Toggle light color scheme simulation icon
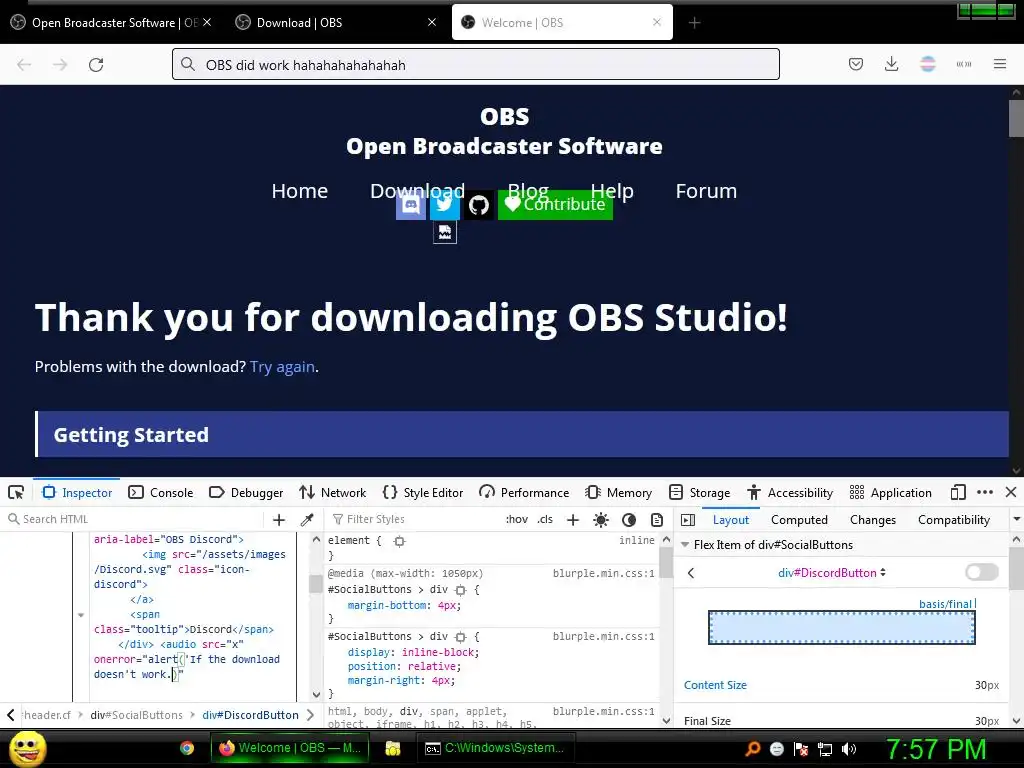Screen dimensions: 1024x768 click(601, 520)
